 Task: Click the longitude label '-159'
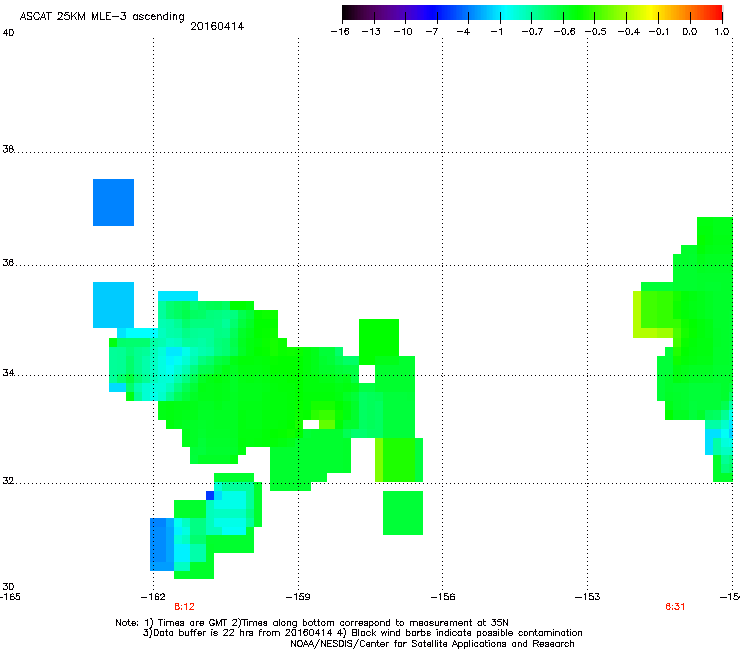(298, 597)
